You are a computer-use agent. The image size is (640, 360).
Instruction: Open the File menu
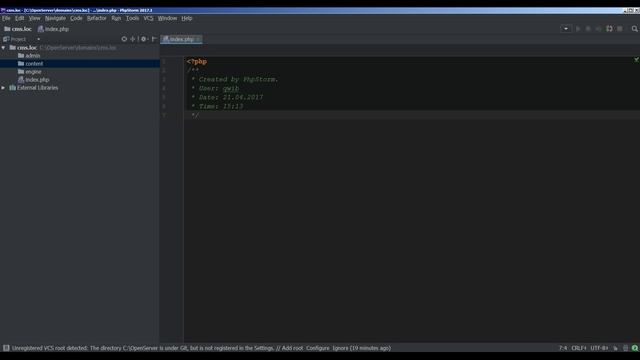point(6,18)
